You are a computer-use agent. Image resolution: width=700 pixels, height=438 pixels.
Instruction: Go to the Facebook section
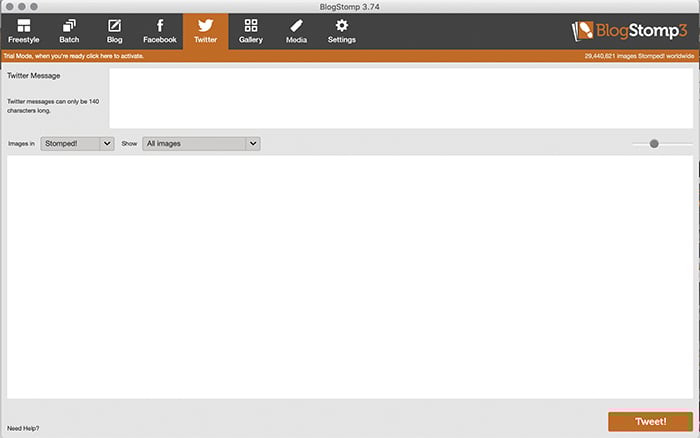[x=160, y=31]
